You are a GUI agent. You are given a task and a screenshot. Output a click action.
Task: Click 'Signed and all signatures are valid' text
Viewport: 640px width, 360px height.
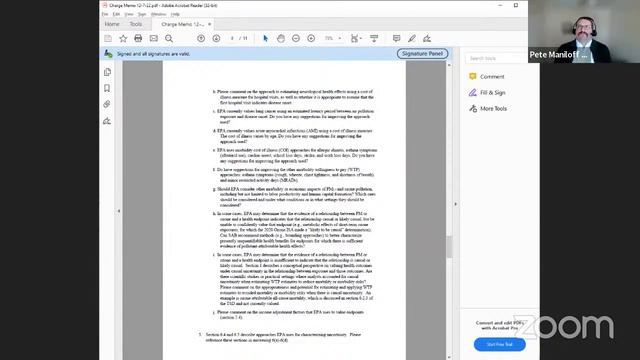pyautogui.click(x=153, y=54)
